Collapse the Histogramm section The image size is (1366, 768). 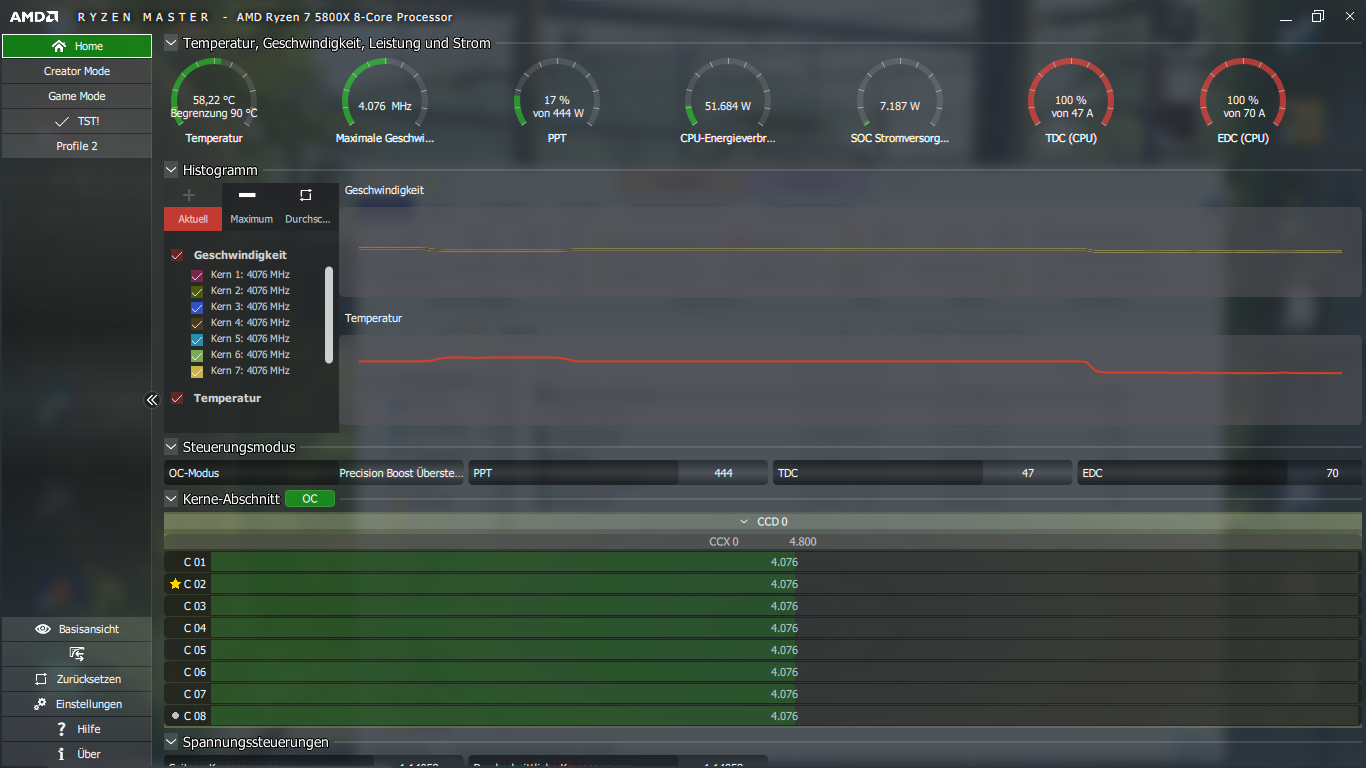coord(171,170)
